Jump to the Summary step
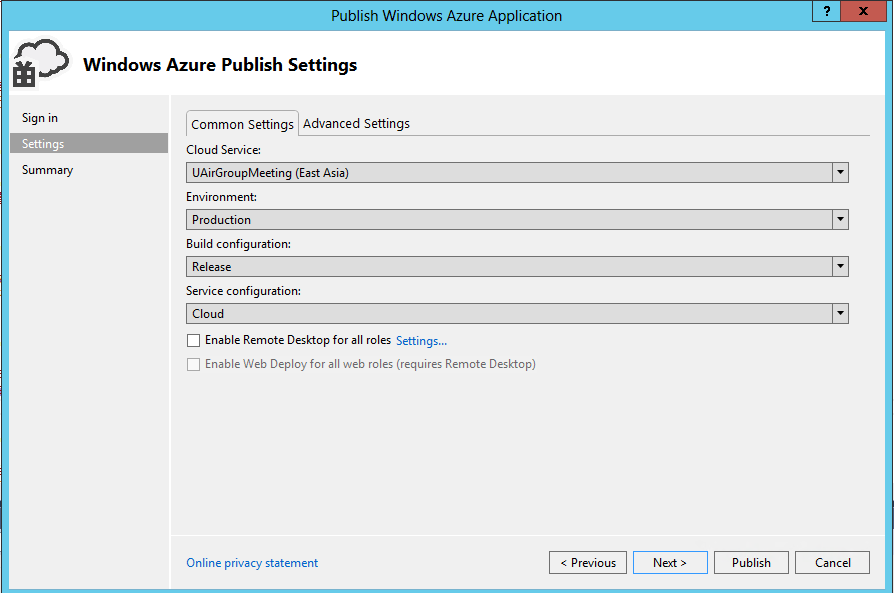This screenshot has width=894, height=593. coord(47,170)
